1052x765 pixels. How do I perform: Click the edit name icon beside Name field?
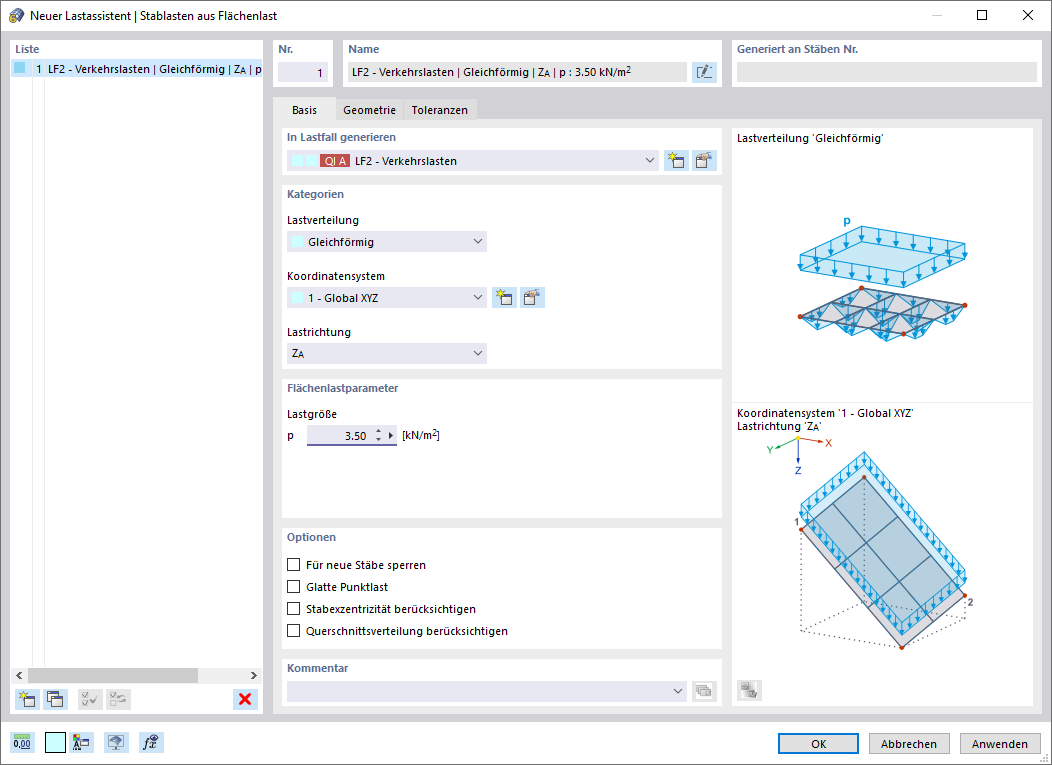click(x=704, y=72)
